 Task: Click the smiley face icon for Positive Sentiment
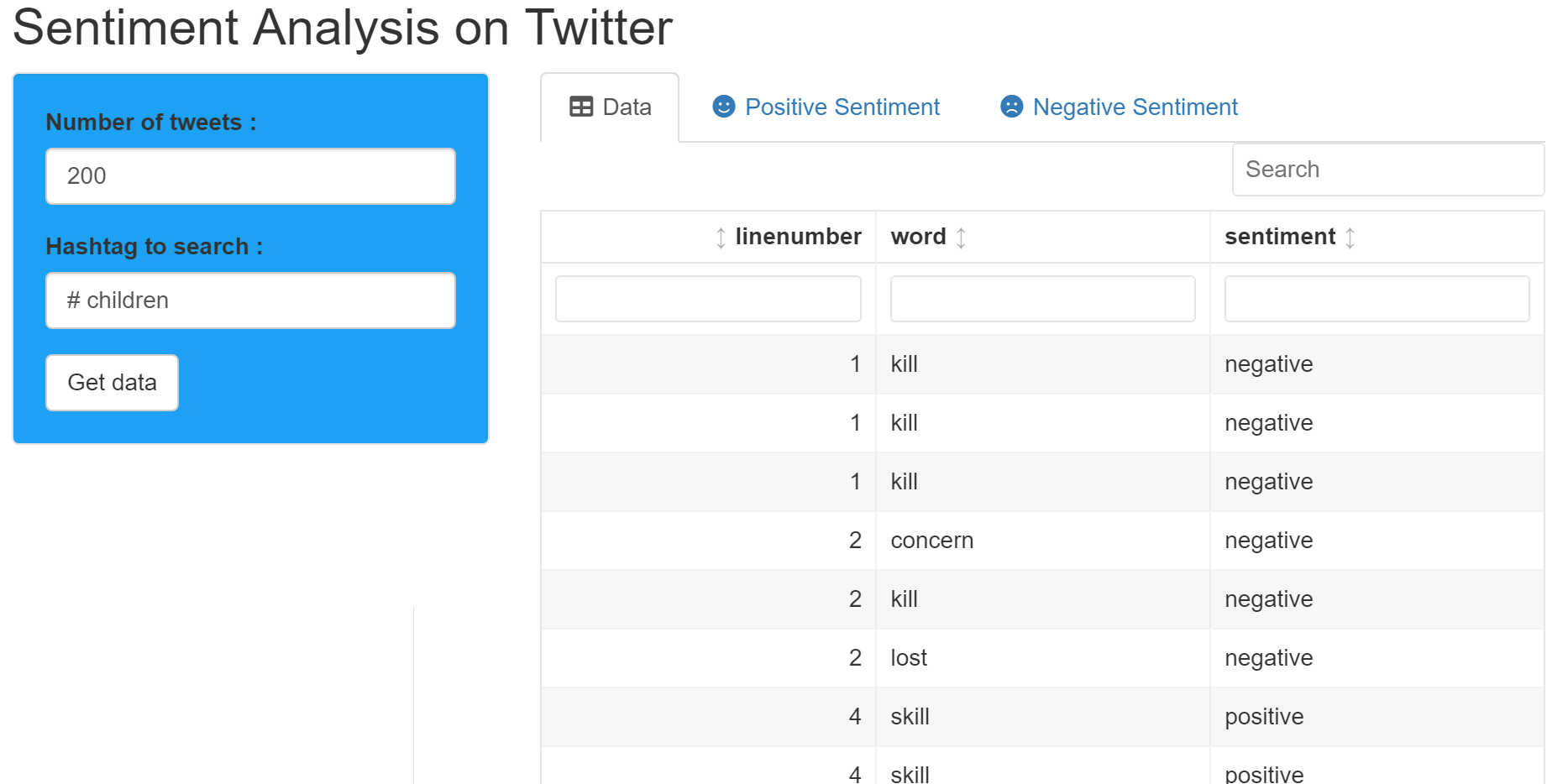coord(724,107)
